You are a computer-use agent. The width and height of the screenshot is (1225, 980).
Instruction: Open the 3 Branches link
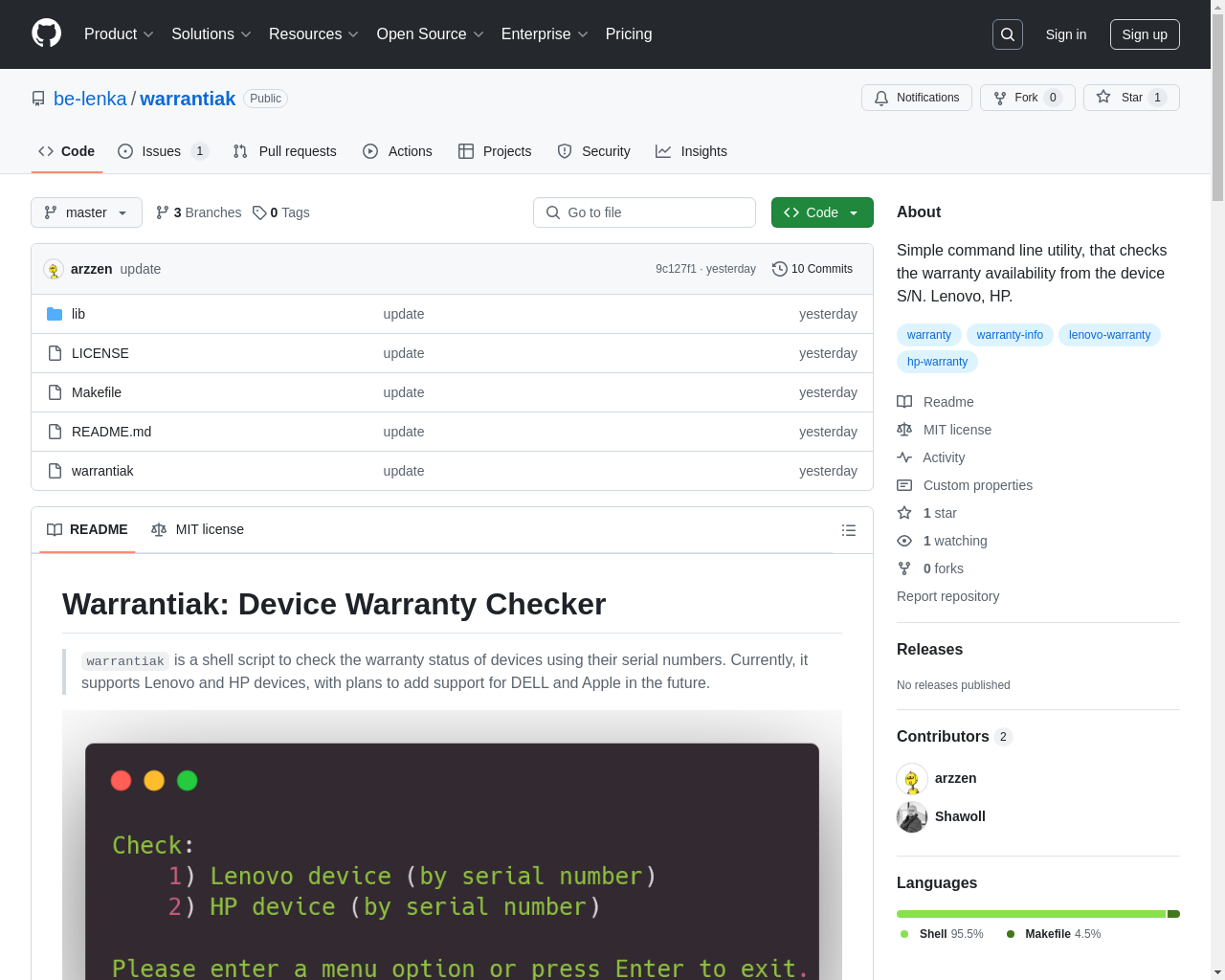click(199, 212)
